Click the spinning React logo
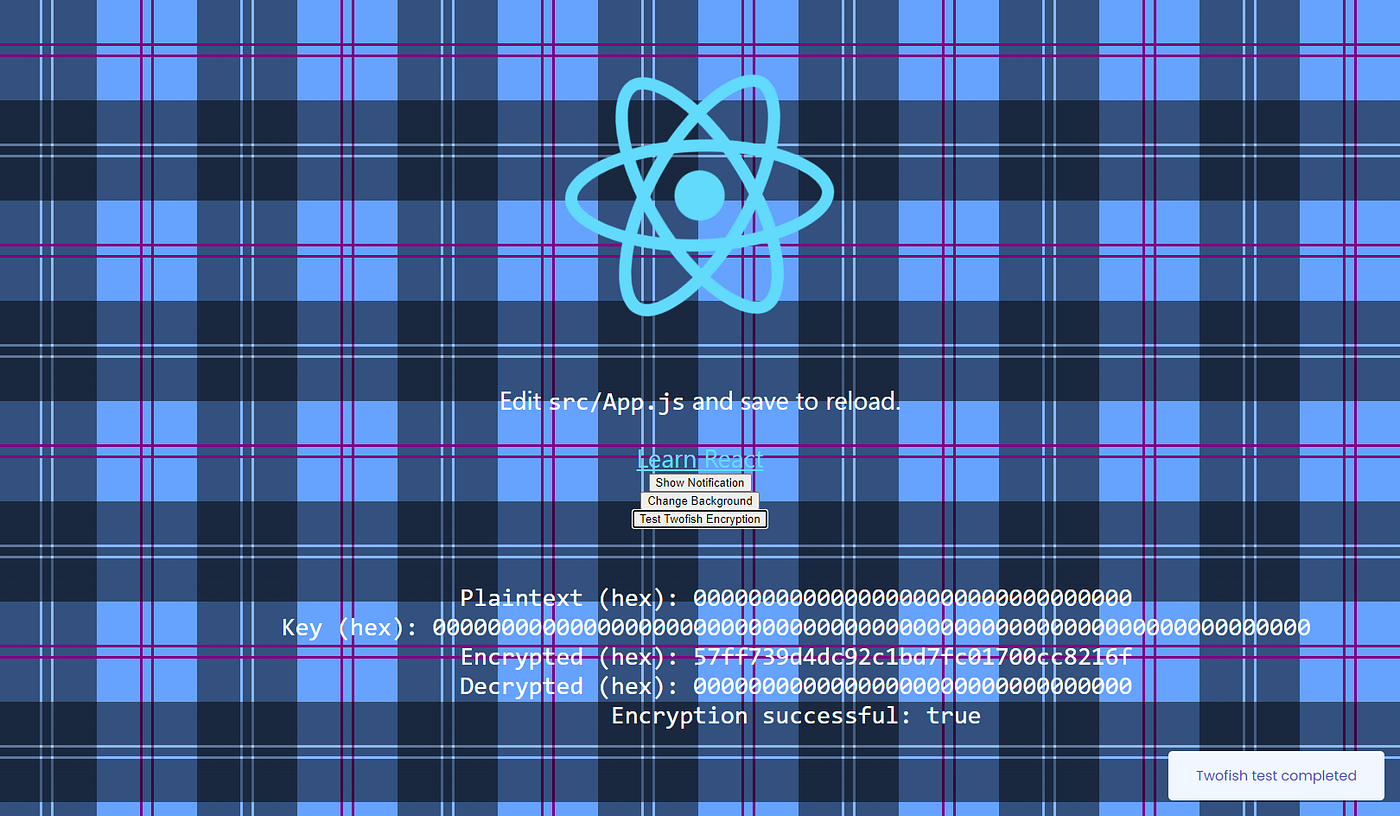The image size is (1400, 816). click(x=699, y=195)
